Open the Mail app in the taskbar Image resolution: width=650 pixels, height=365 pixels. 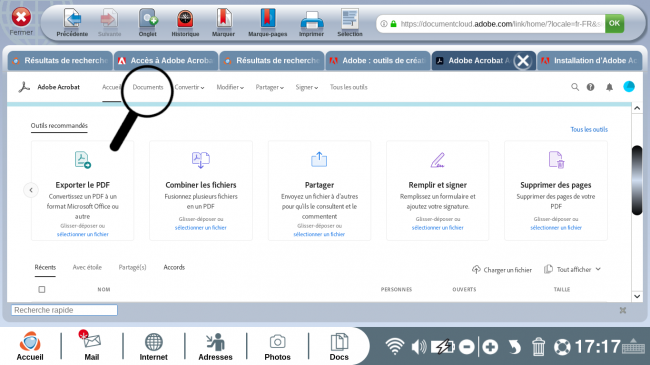tap(92, 346)
